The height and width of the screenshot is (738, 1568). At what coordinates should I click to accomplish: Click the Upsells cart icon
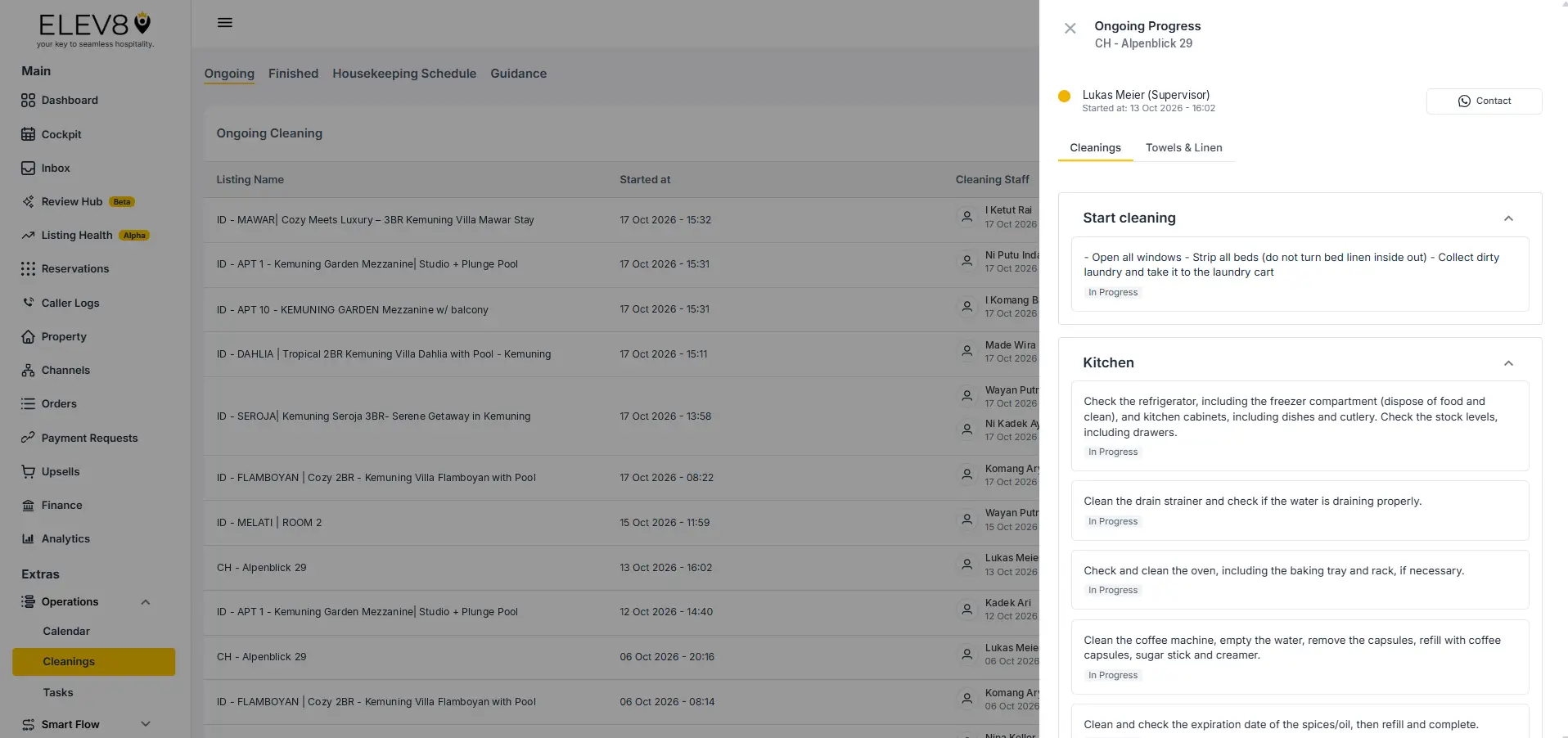coord(28,471)
